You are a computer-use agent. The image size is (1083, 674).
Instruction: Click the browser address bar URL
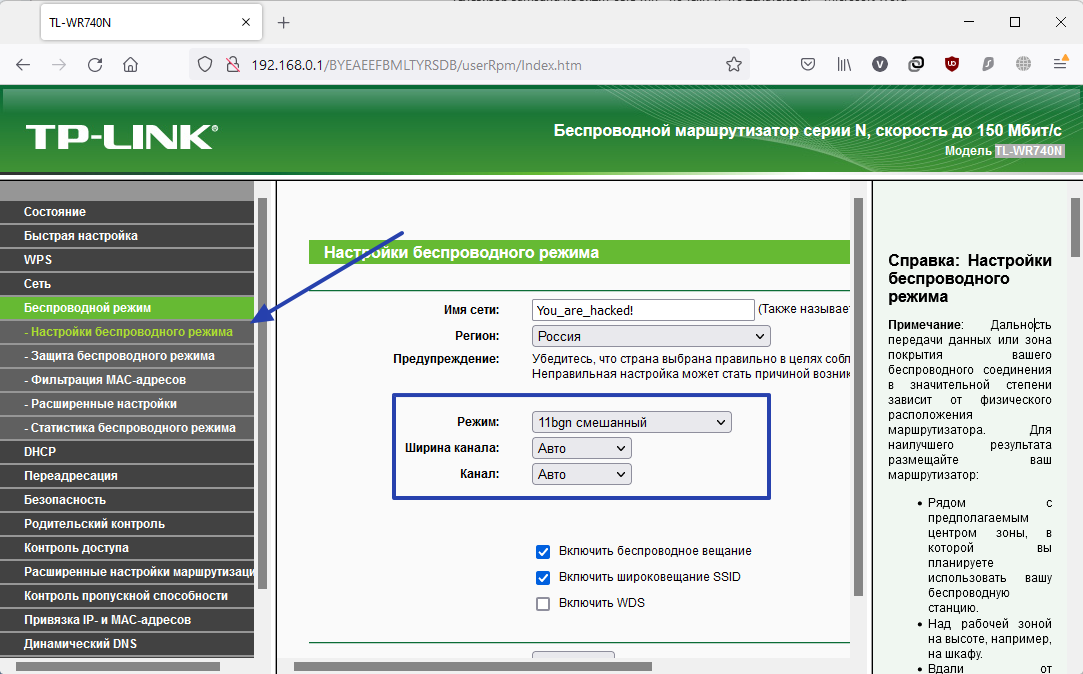[416, 65]
